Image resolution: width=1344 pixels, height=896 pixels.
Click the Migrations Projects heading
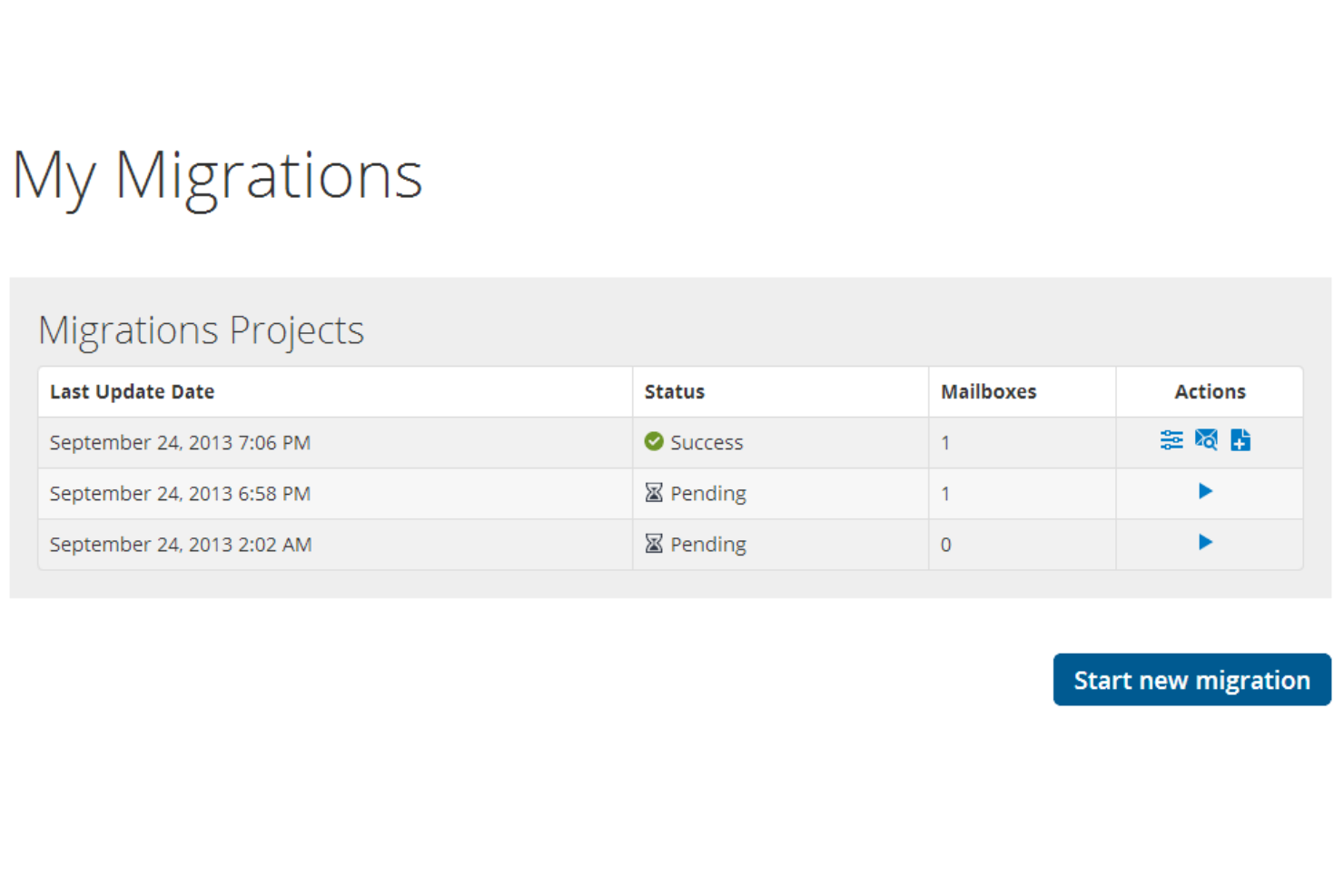click(x=201, y=330)
